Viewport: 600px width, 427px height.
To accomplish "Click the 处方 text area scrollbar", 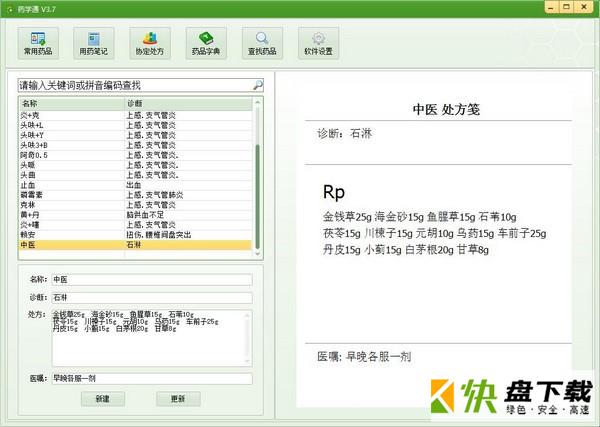I will pos(248,338).
